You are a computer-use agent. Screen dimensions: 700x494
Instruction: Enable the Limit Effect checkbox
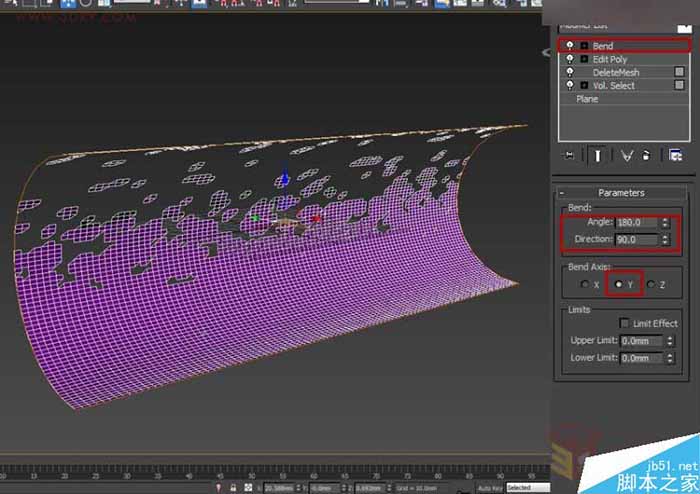coord(624,323)
